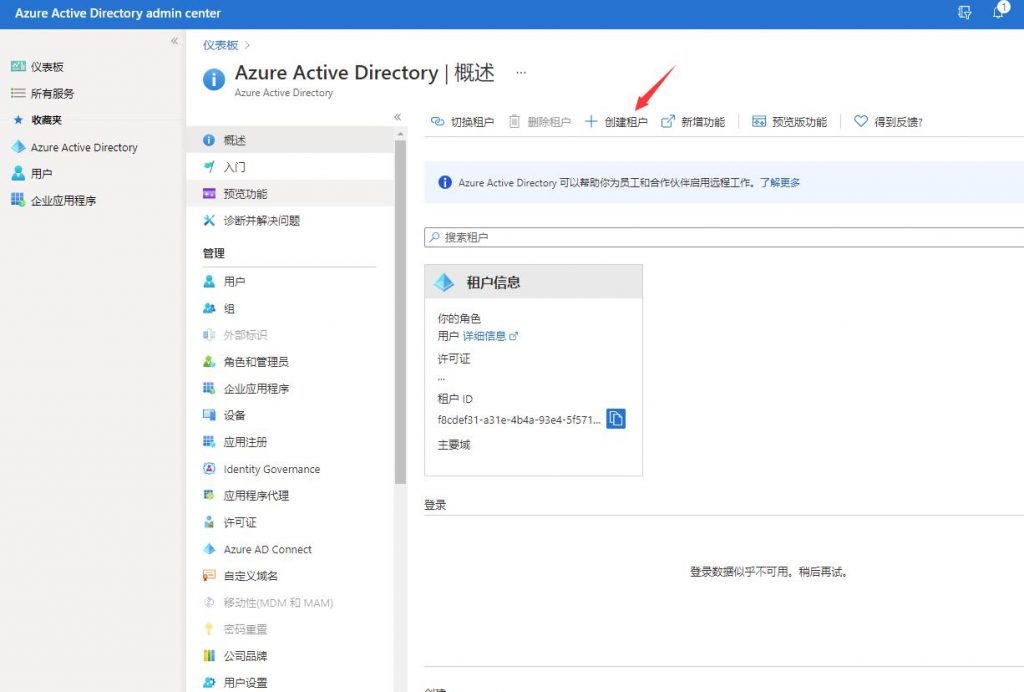Click the 收藏夹 star icon
This screenshot has height=692, width=1024.
(x=18, y=119)
